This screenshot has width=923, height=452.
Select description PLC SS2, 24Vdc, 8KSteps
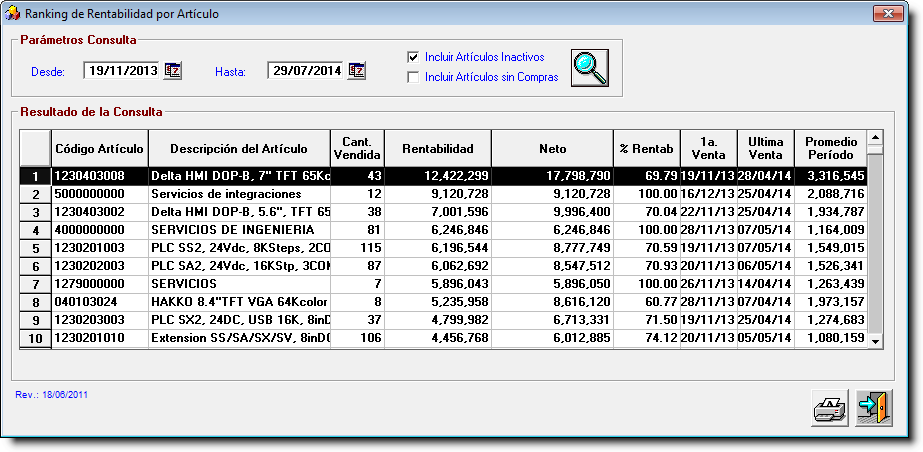pyautogui.click(x=239, y=248)
